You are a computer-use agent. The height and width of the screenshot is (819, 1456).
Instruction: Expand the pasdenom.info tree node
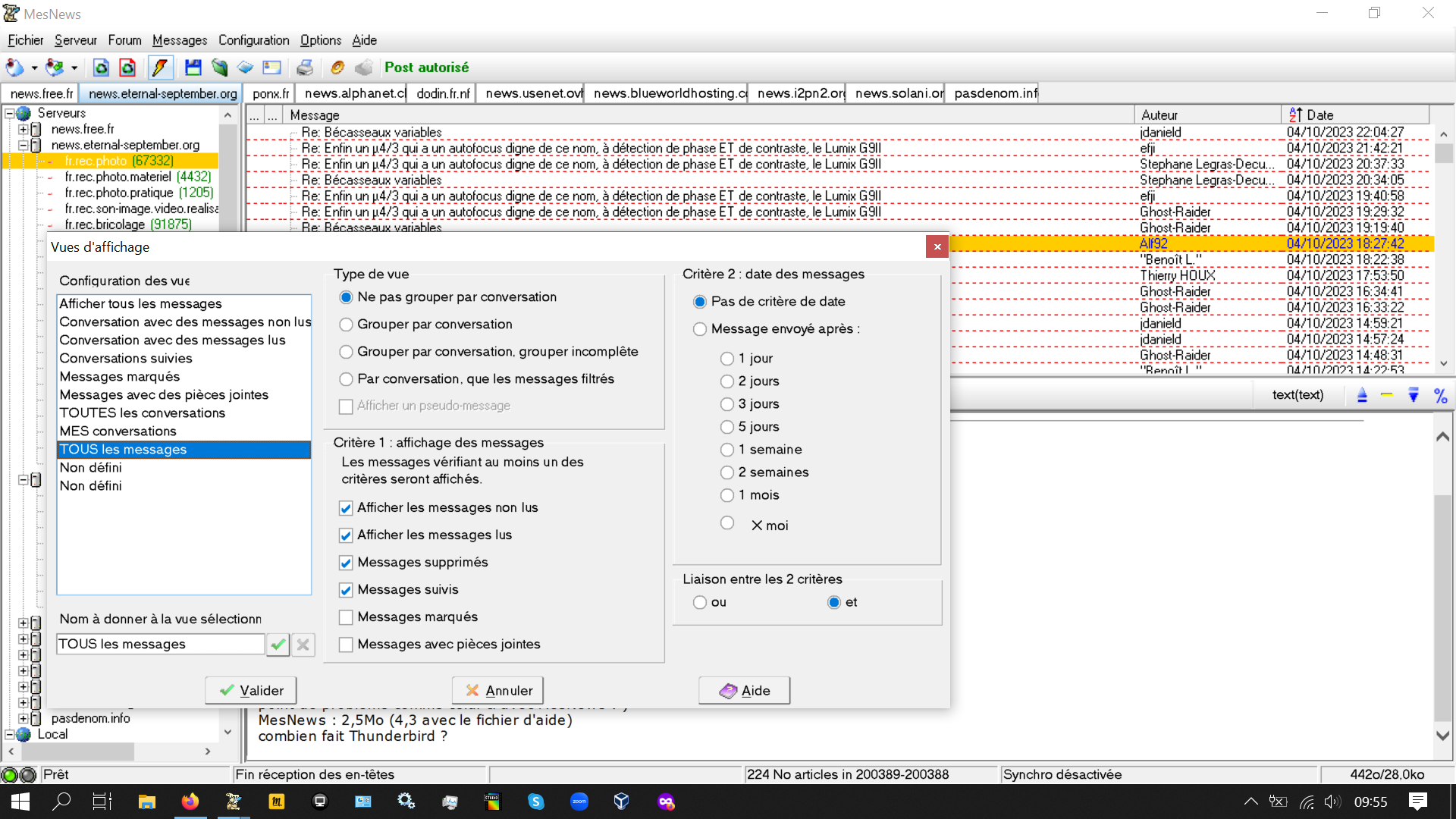[23, 718]
